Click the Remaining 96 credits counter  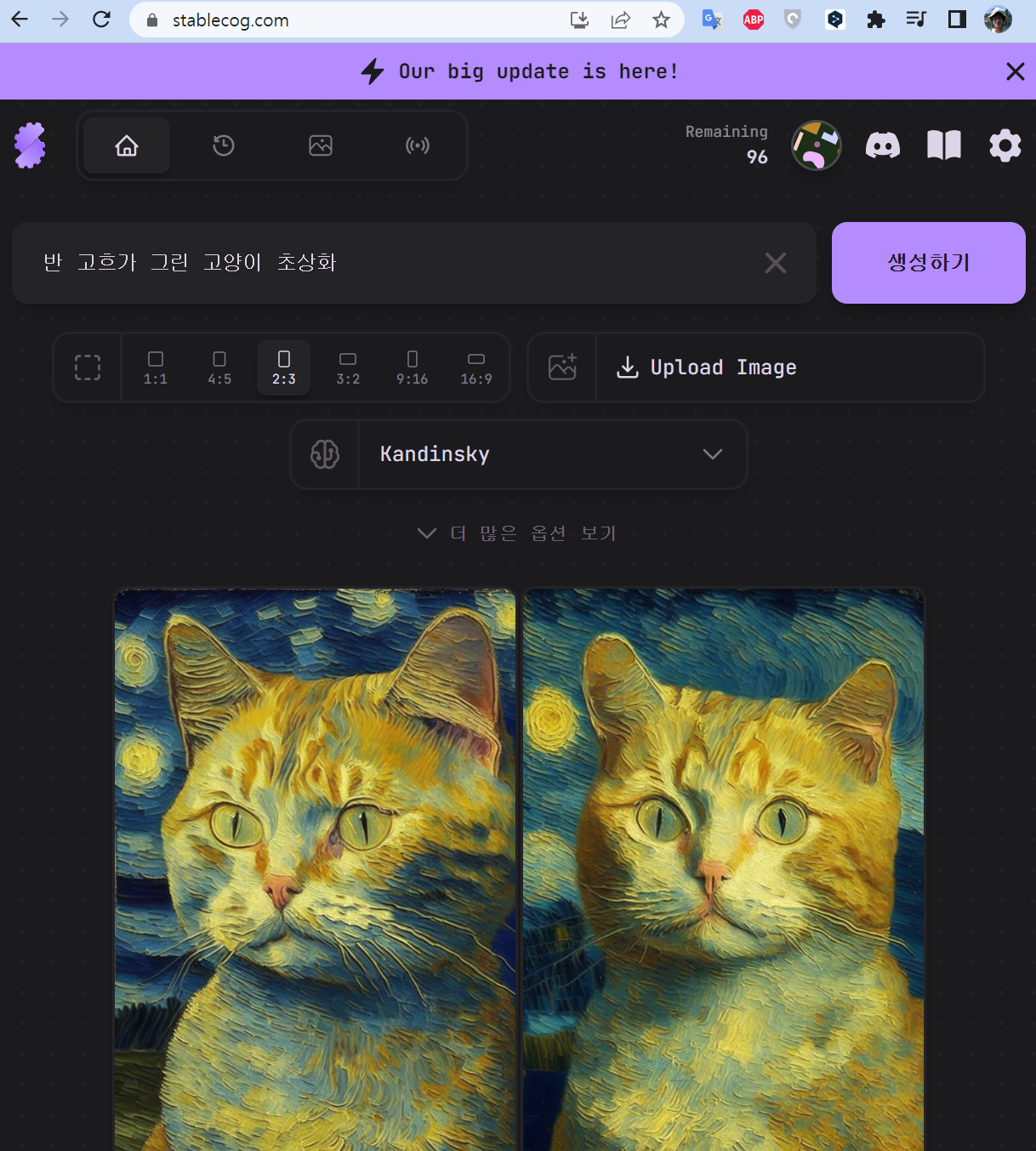726,145
